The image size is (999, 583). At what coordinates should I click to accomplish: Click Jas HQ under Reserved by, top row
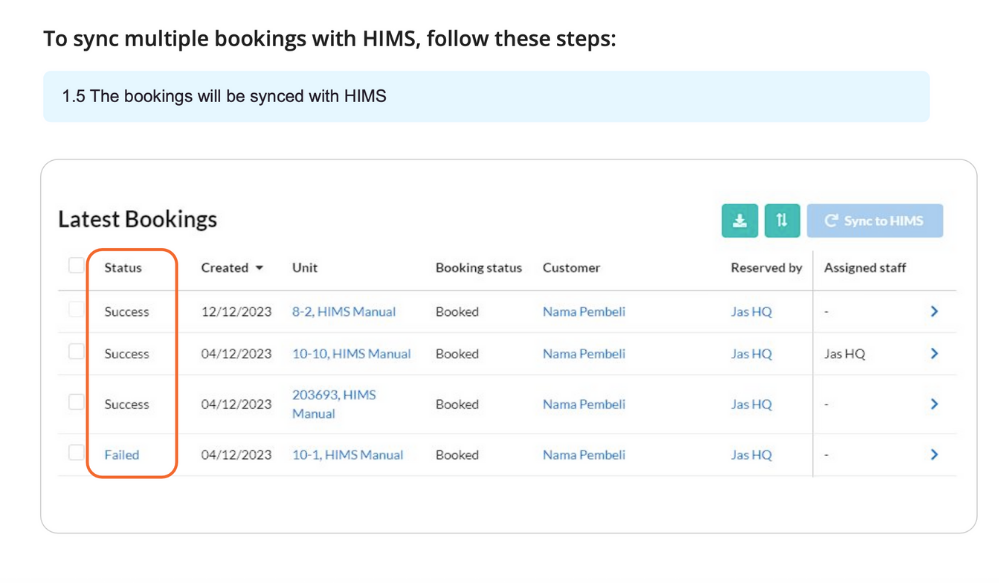coord(751,311)
